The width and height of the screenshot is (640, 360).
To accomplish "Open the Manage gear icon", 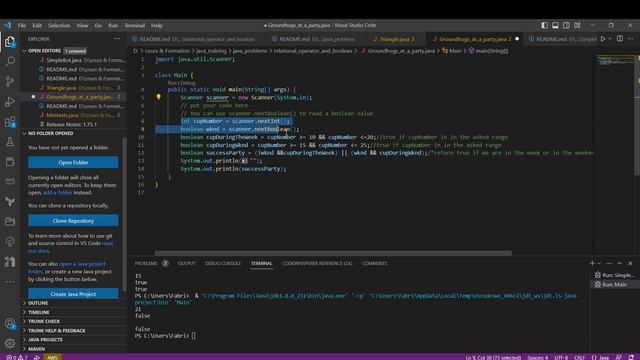I will click(10, 343).
